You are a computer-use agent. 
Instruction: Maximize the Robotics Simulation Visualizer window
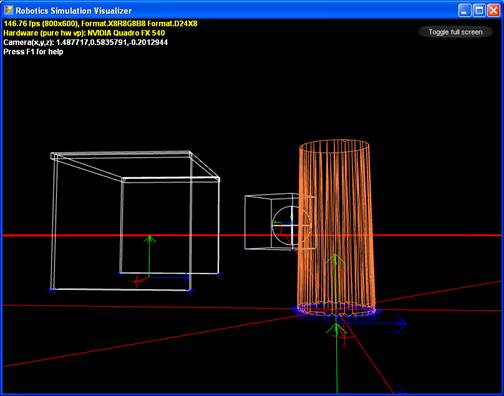coord(479,10)
